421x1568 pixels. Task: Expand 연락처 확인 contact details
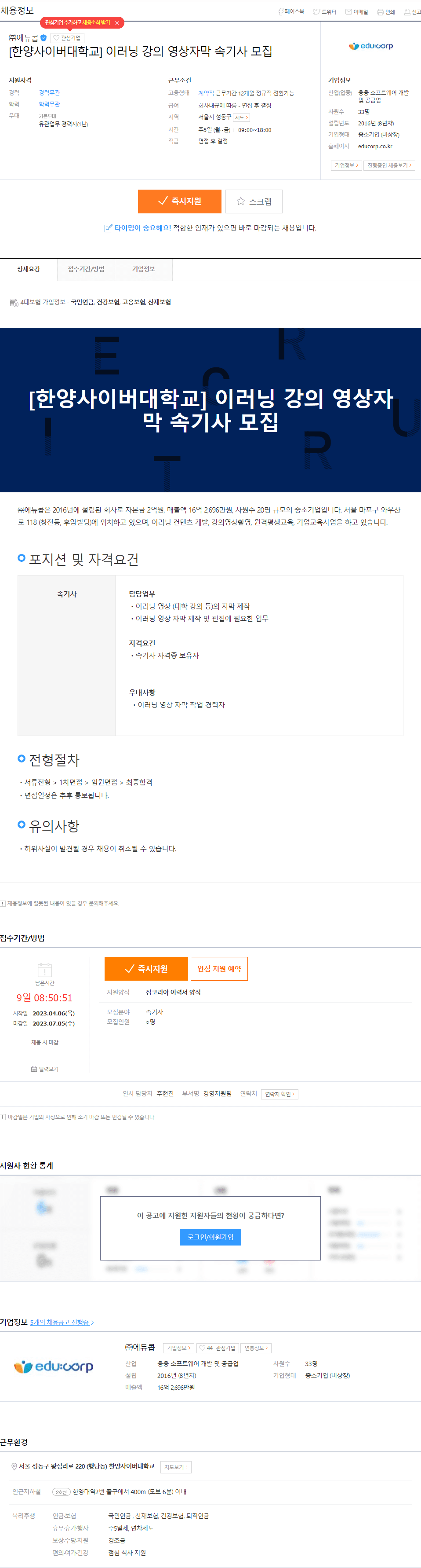coord(280,1094)
